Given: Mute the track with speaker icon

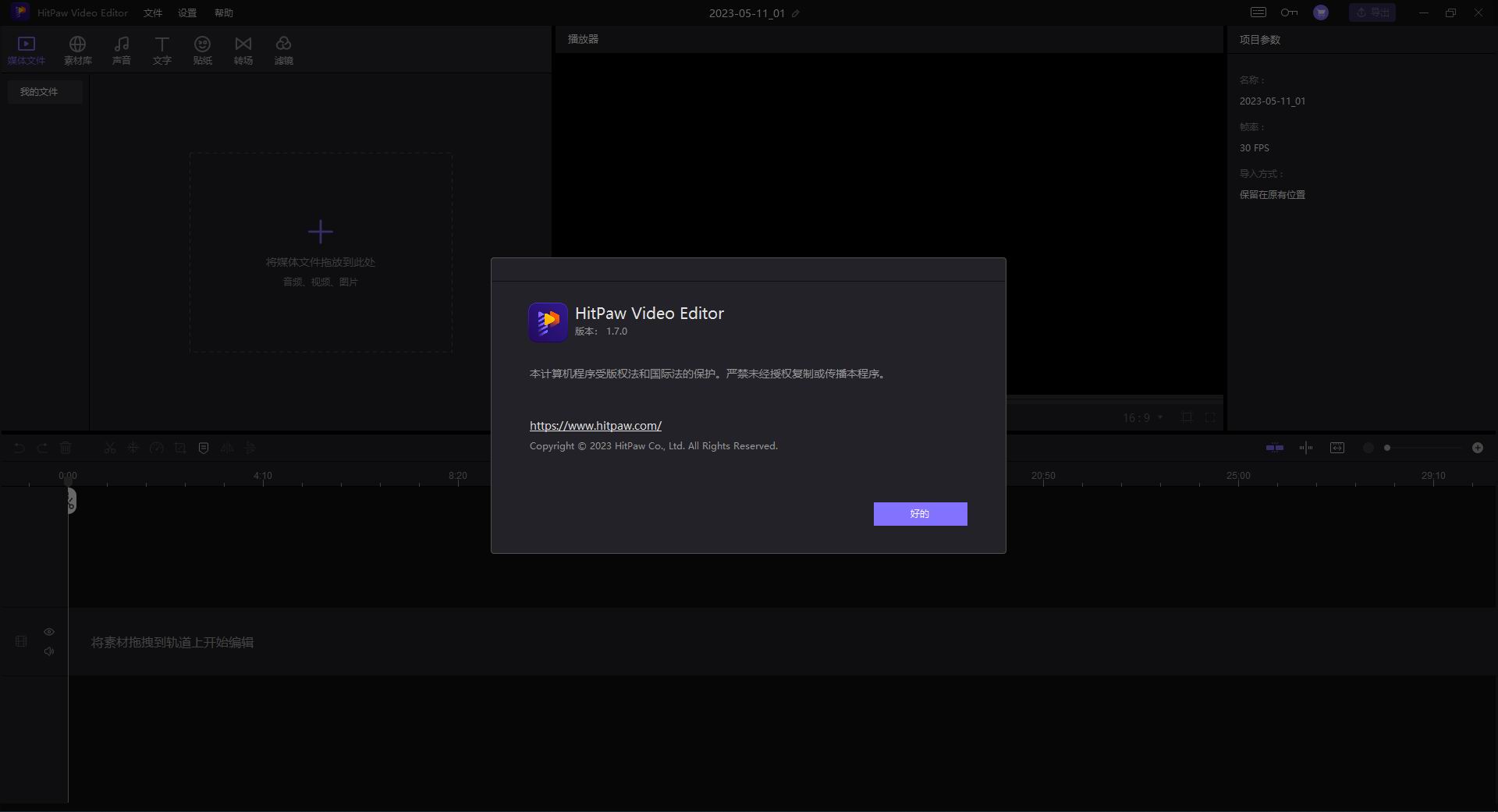Looking at the screenshot, I should [x=49, y=651].
